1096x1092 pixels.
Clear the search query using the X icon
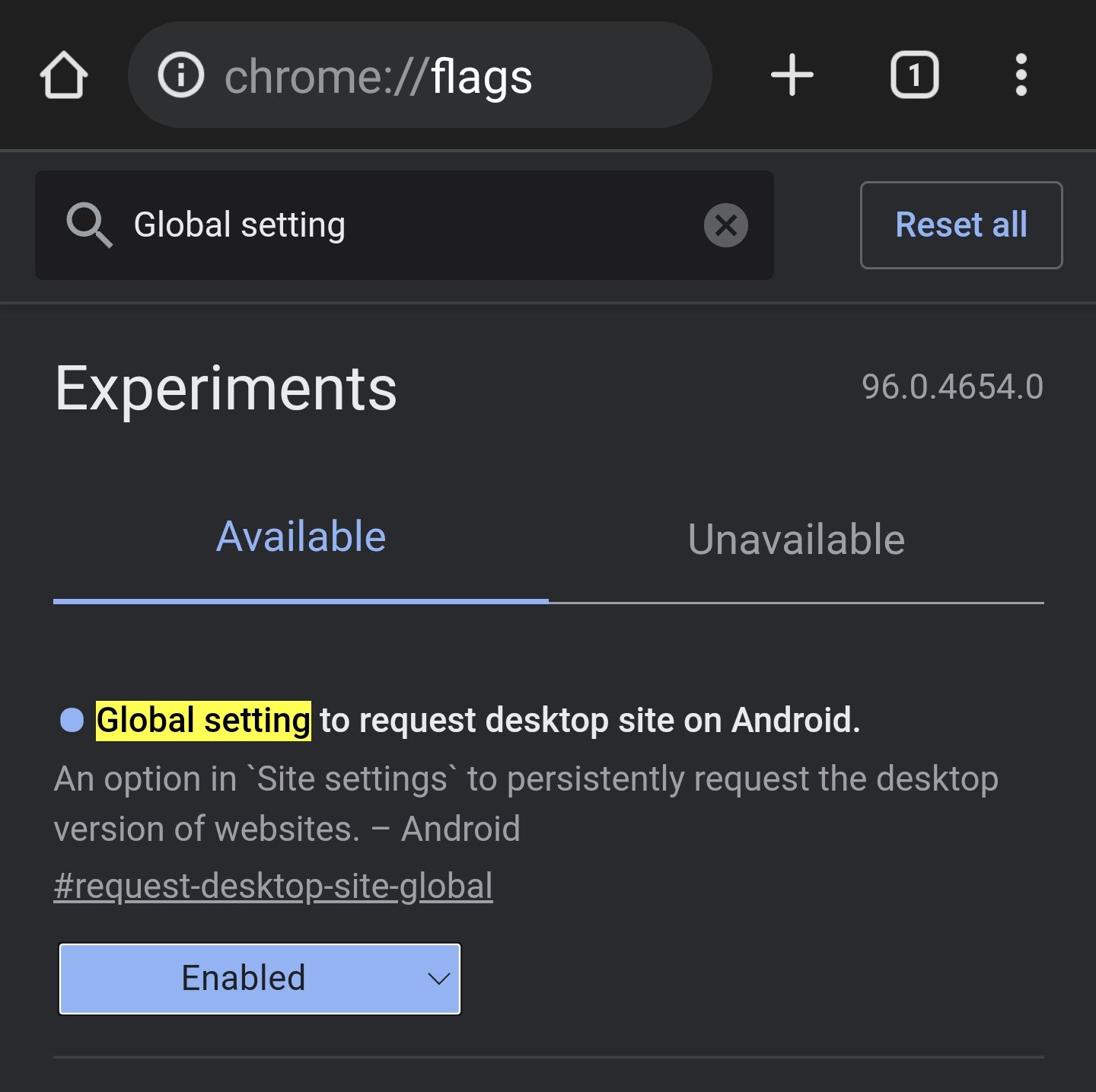coord(725,225)
